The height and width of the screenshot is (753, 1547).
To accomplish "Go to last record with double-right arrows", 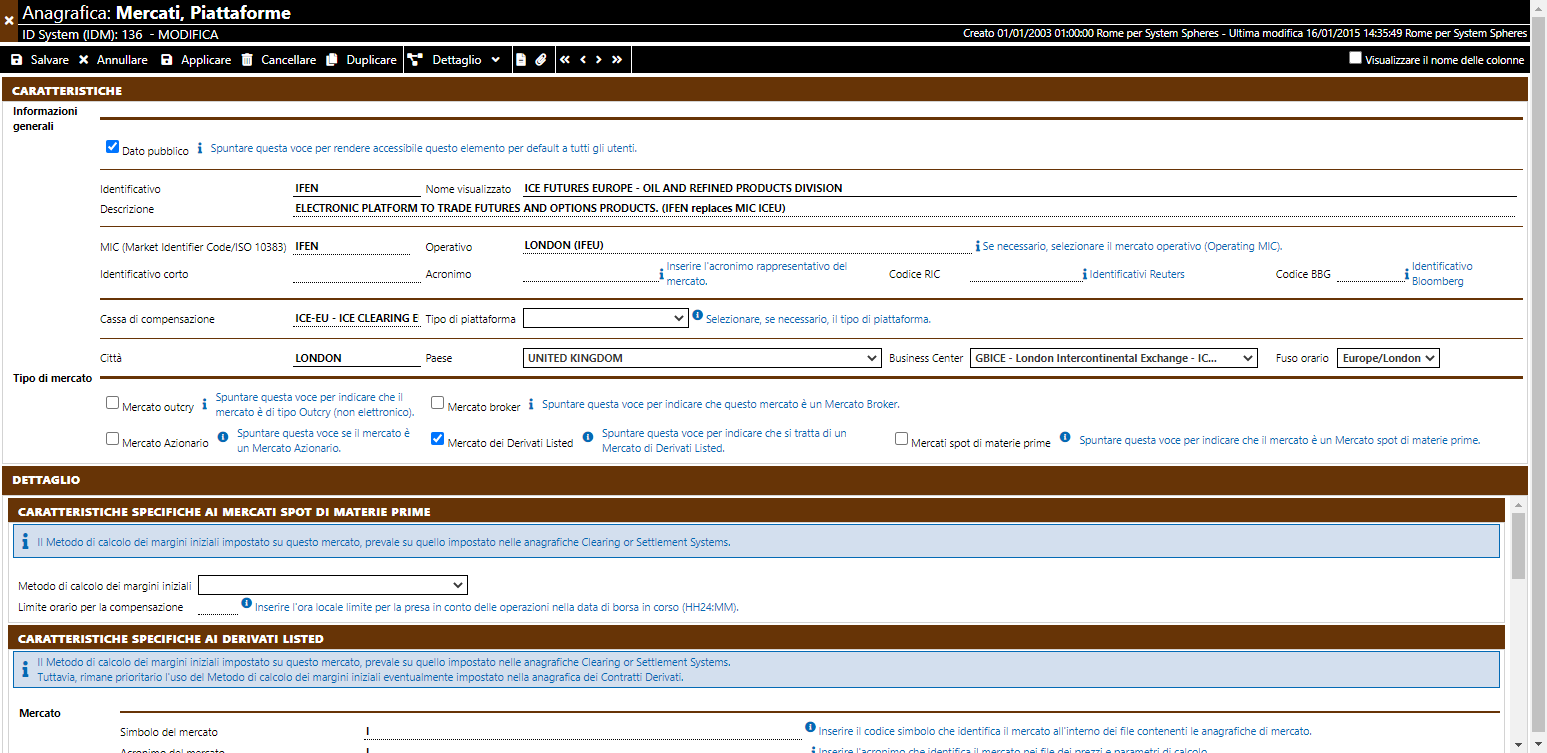I will (x=617, y=60).
